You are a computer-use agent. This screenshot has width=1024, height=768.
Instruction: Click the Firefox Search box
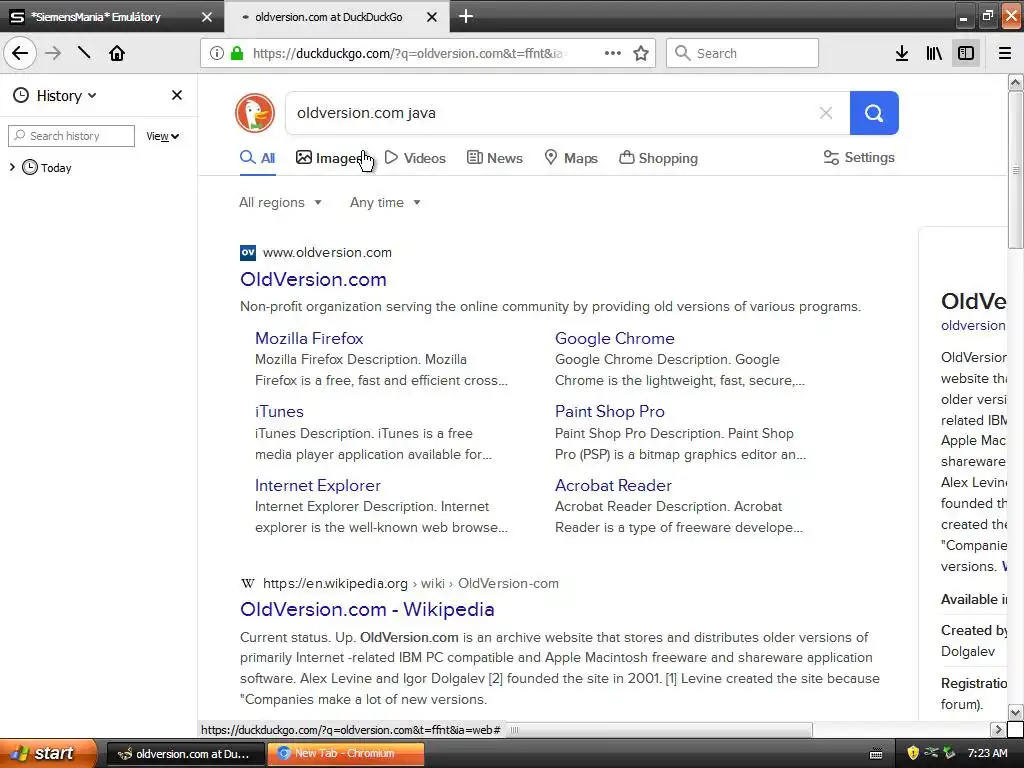point(742,53)
